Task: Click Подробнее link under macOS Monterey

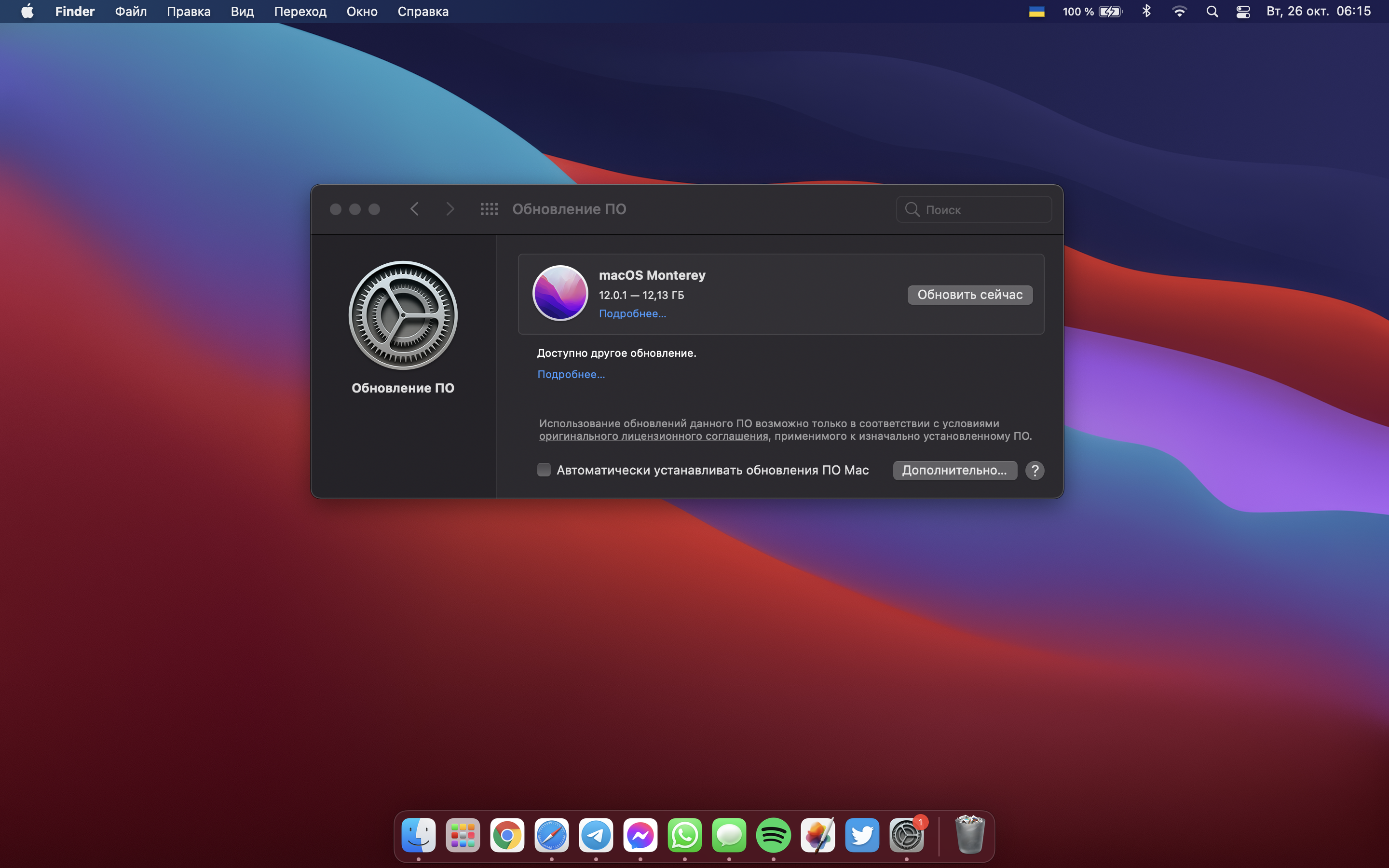Action: tap(632, 313)
